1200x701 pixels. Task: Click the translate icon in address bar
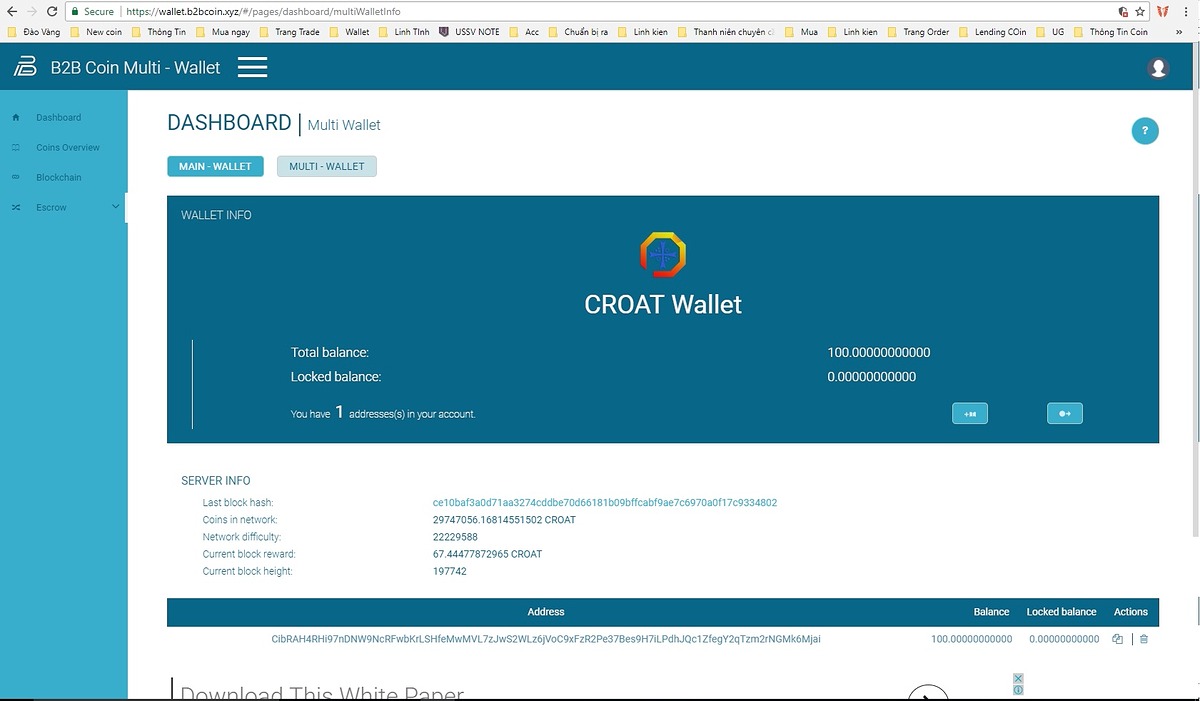pos(1123,11)
